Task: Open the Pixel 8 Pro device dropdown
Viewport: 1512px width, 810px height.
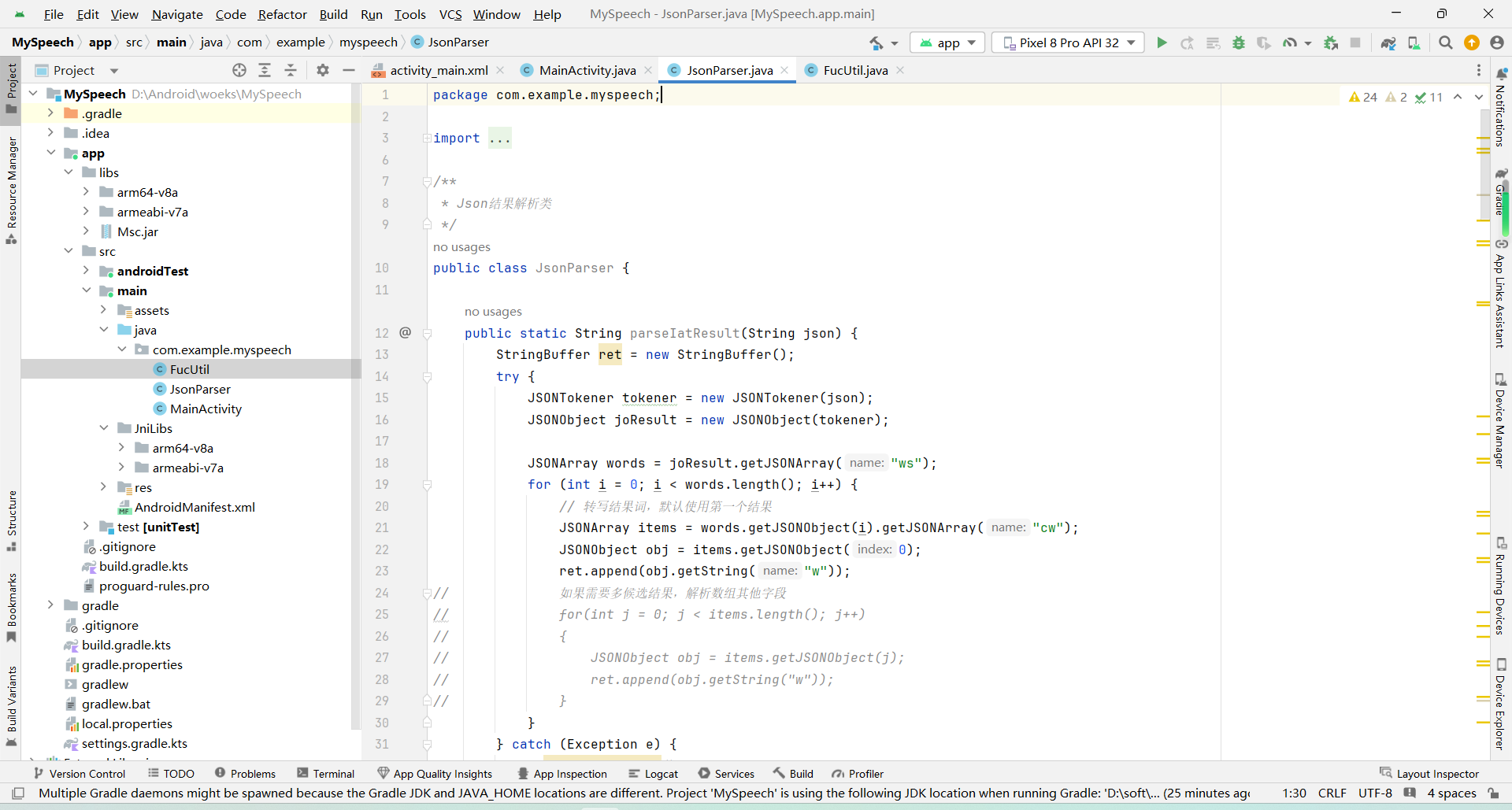Action: point(1068,43)
